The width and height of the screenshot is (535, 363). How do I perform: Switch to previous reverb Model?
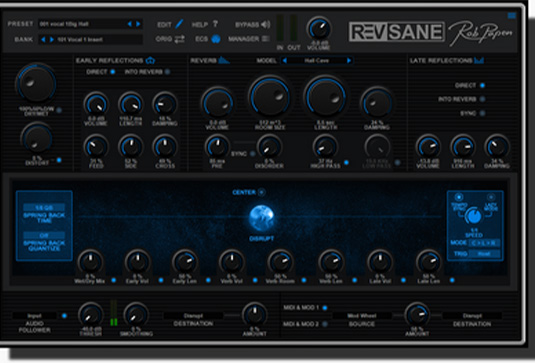tap(285, 61)
